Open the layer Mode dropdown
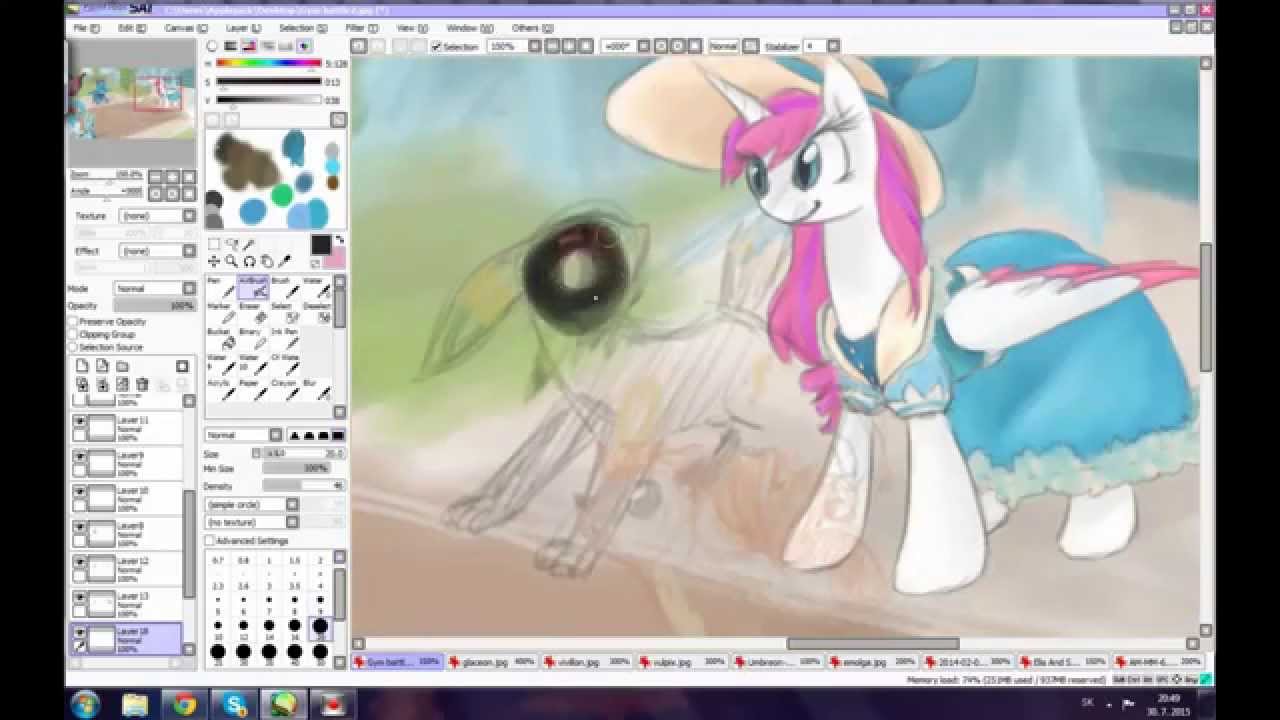The width and height of the screenshot is (1280, 720). (155, 289)
